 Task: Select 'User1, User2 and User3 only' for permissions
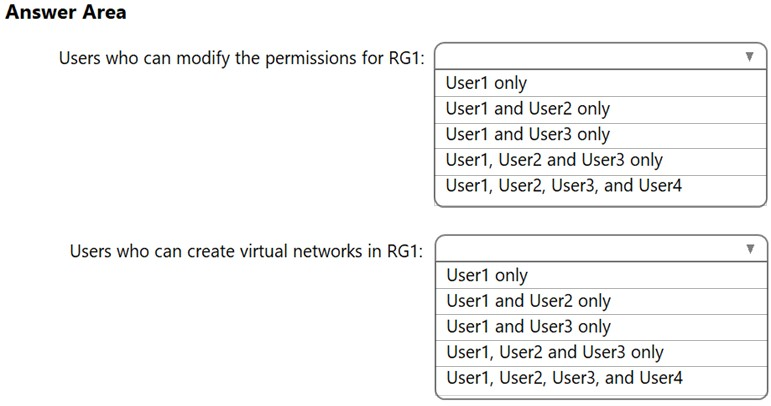(x=554, y=160)
